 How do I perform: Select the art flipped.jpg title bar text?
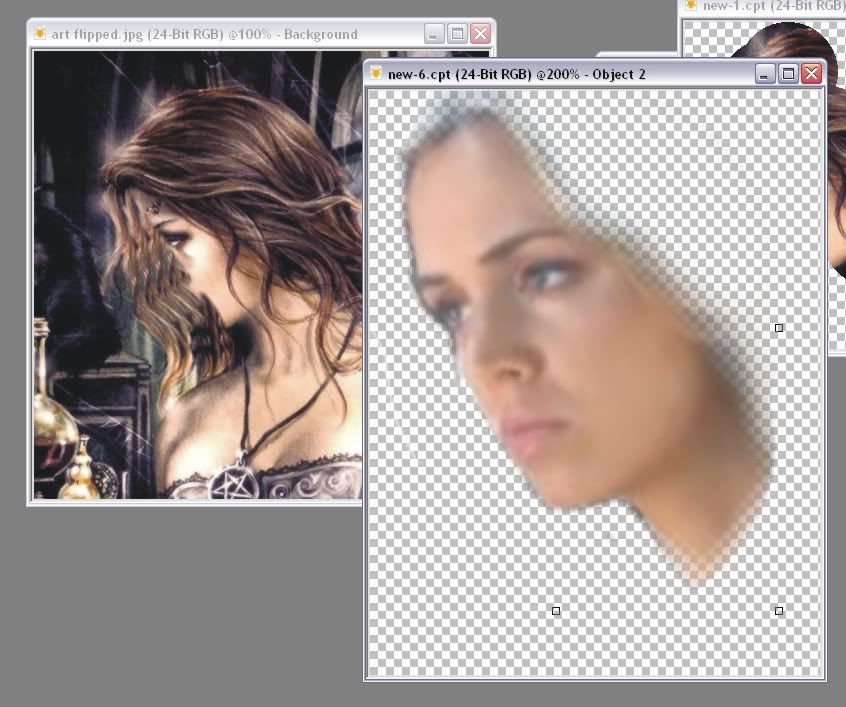coord(204,35)
